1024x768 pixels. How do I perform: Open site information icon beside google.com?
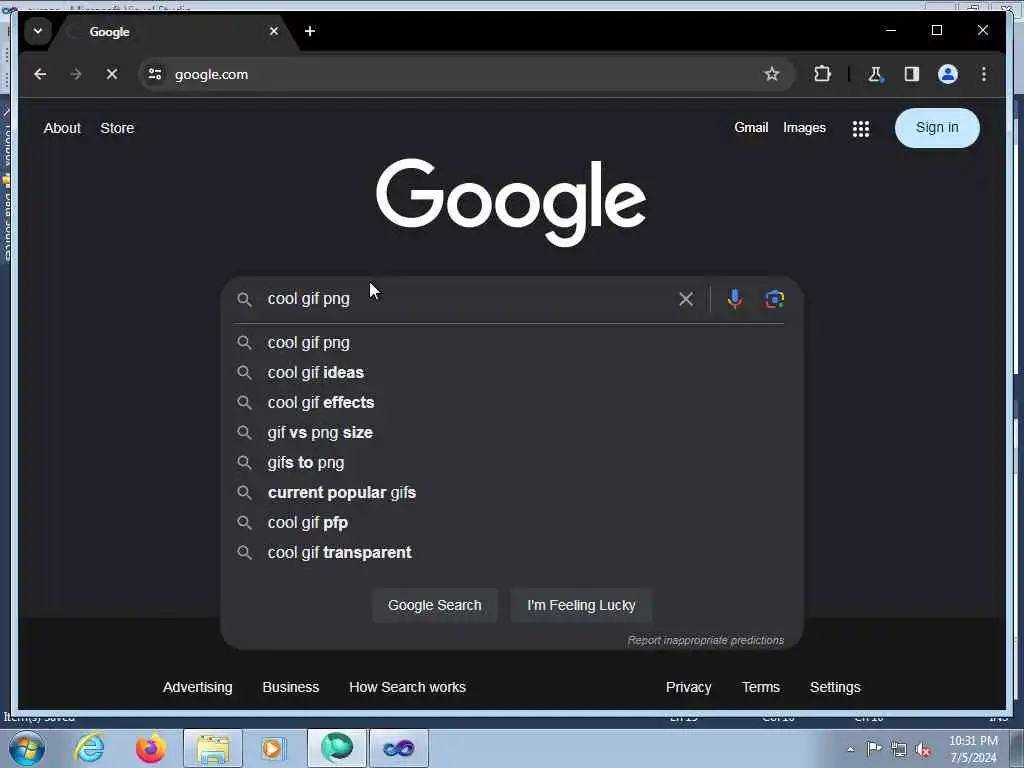coord(155,74)
